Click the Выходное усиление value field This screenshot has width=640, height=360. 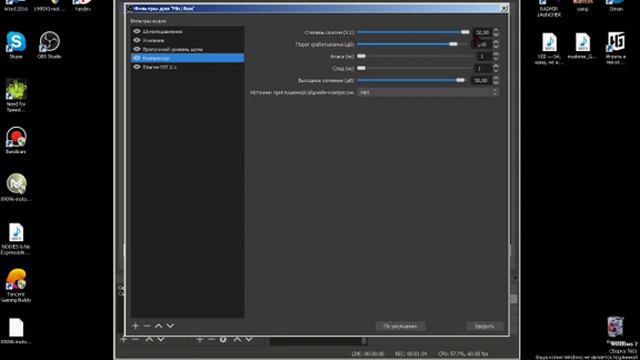(482, 80)
